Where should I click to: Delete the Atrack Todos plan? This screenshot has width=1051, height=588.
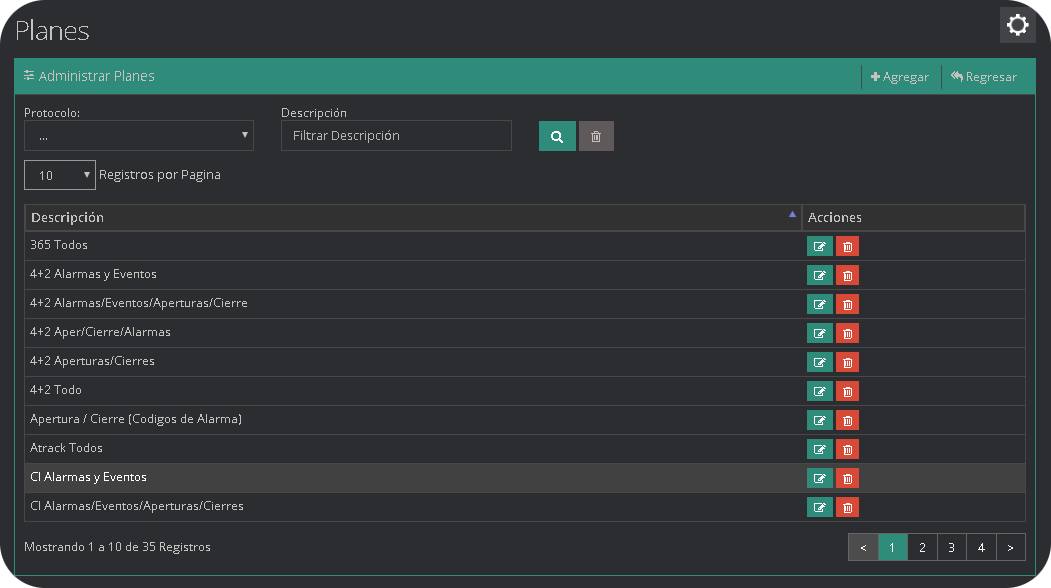[x=847, y=449]
